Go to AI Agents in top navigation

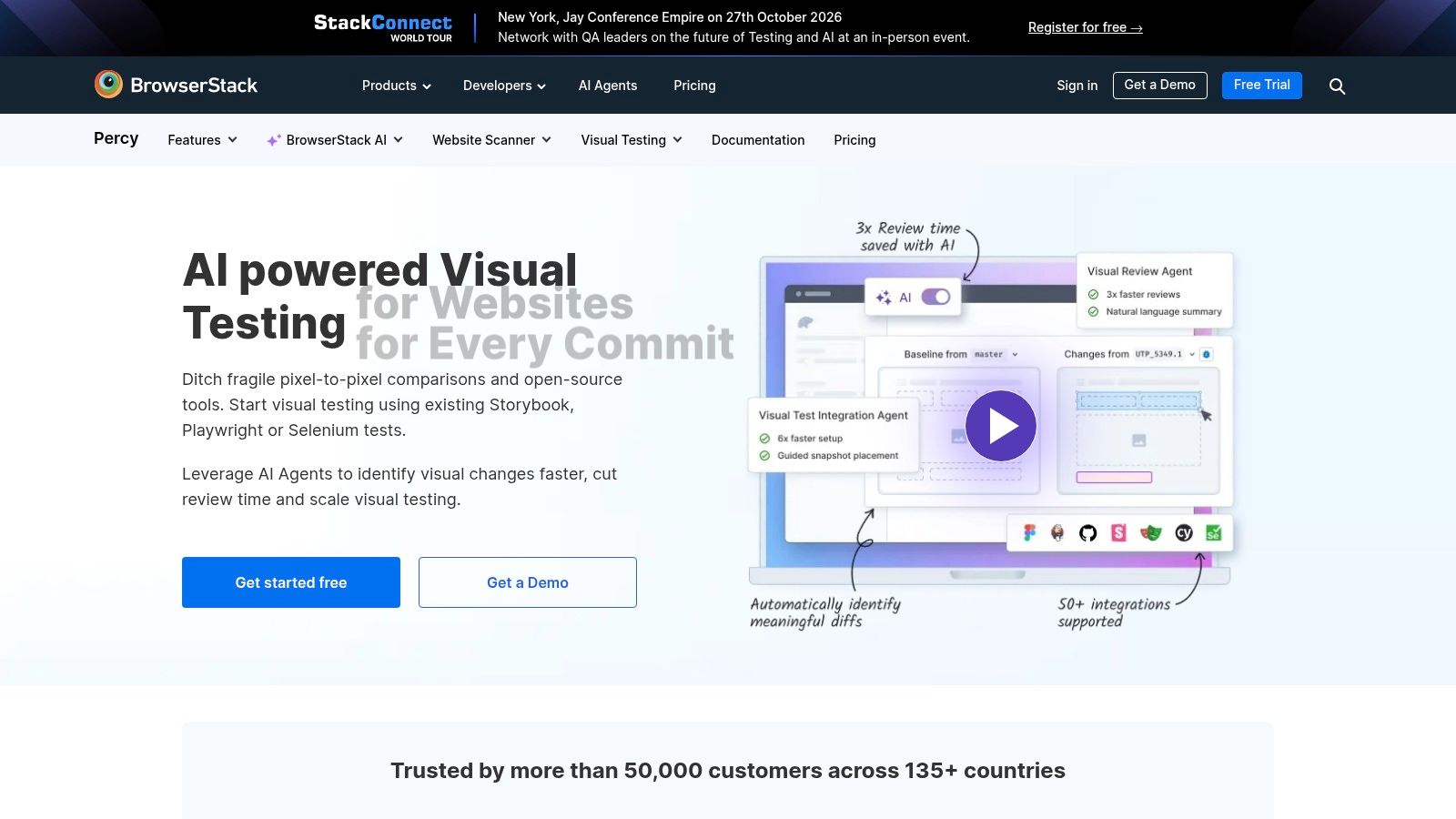click(608, 86)
